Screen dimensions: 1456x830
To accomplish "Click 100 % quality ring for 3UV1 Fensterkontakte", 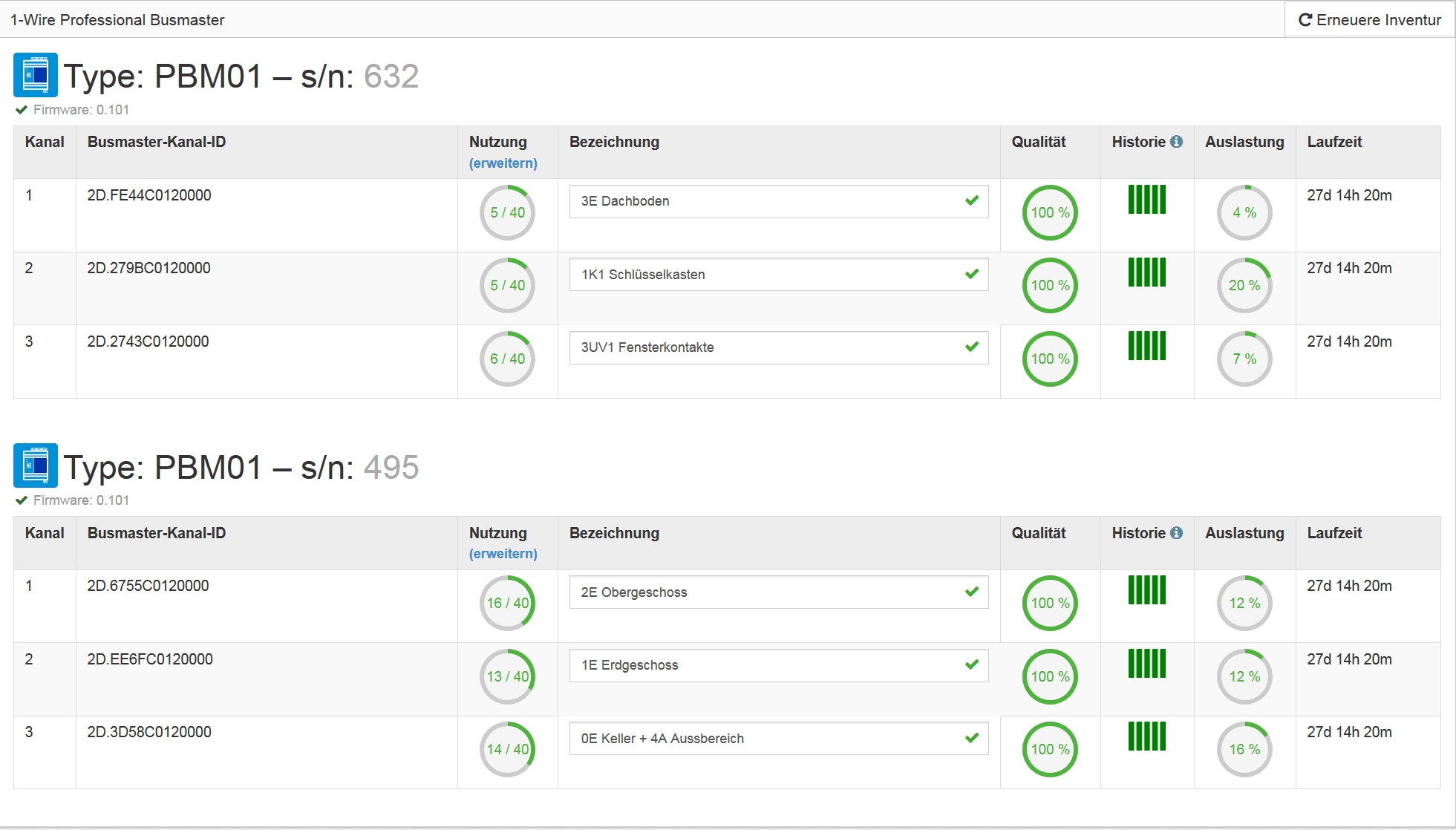I will 1050,359.
